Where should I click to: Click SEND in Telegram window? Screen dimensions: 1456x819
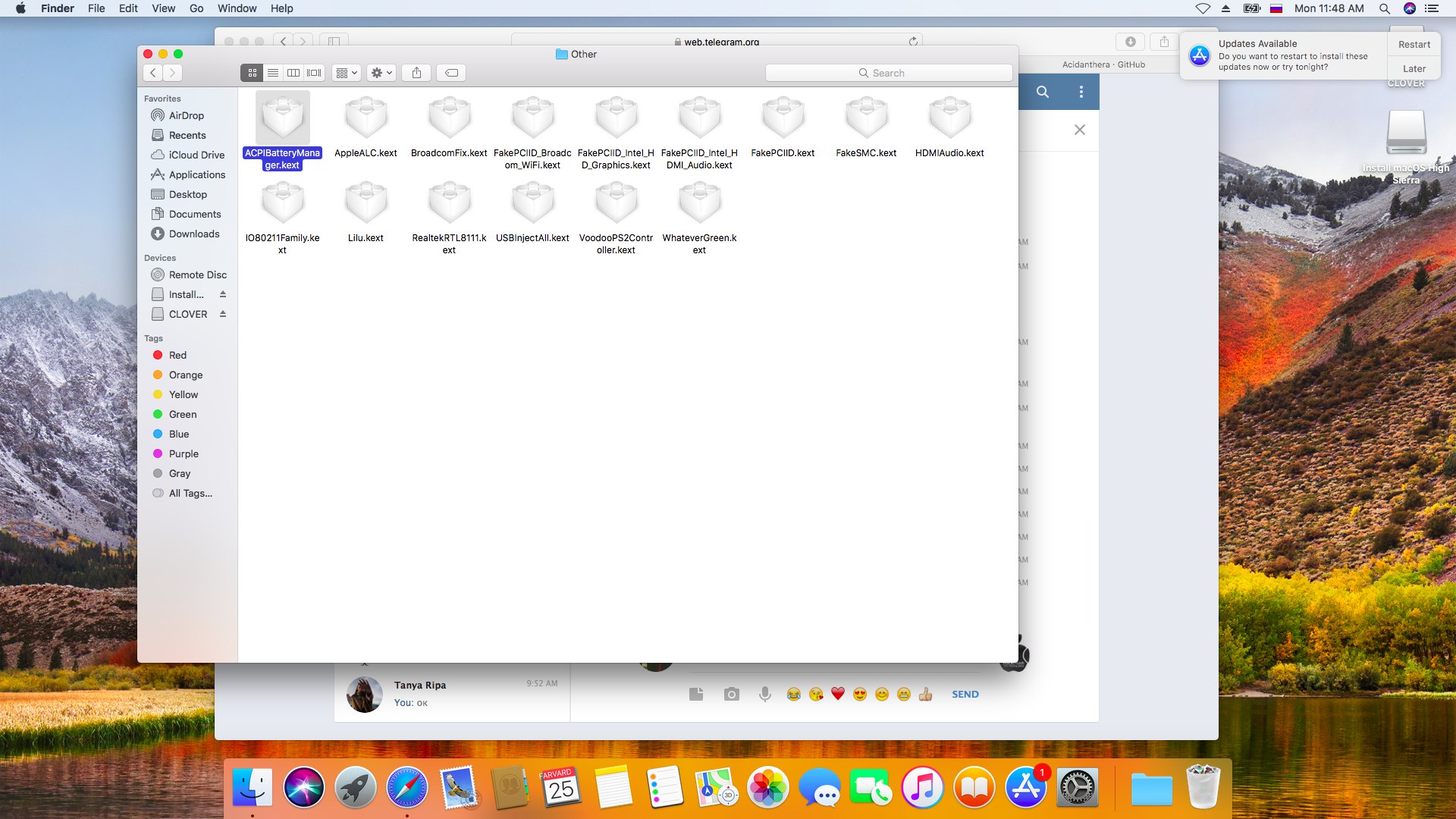click(x=965, y=694)
